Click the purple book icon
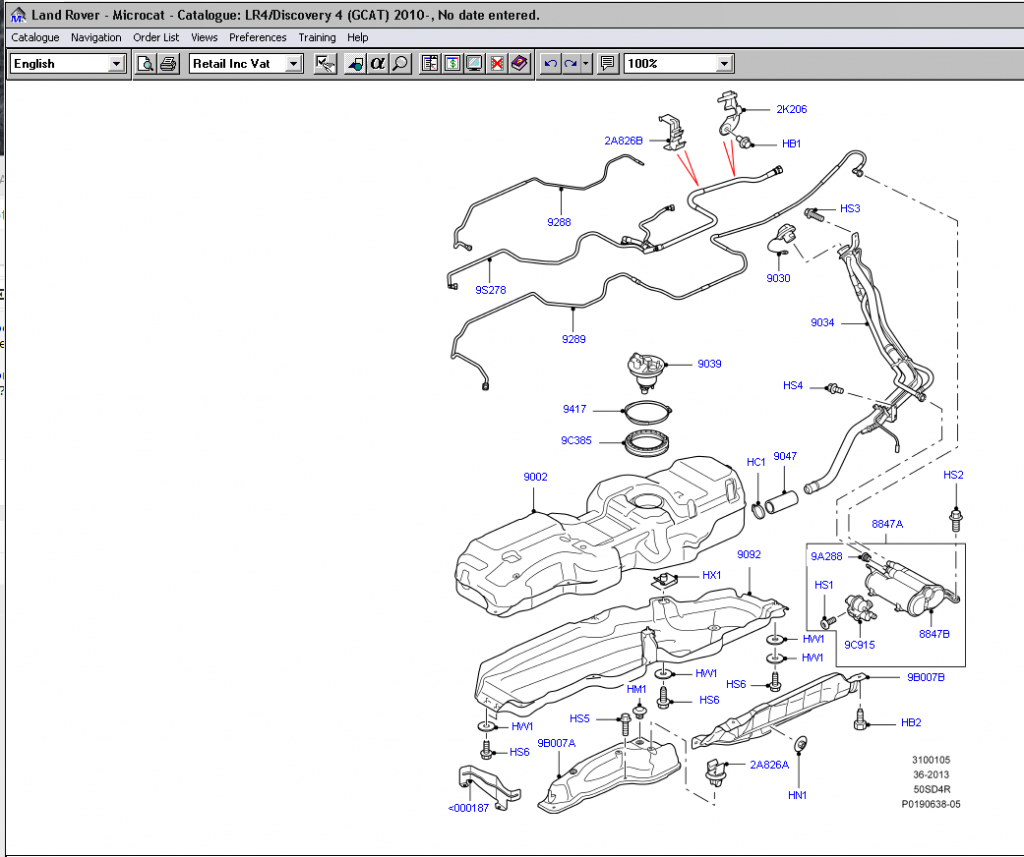This screenshot has height=857, width=1024. [x=519, y=63]
